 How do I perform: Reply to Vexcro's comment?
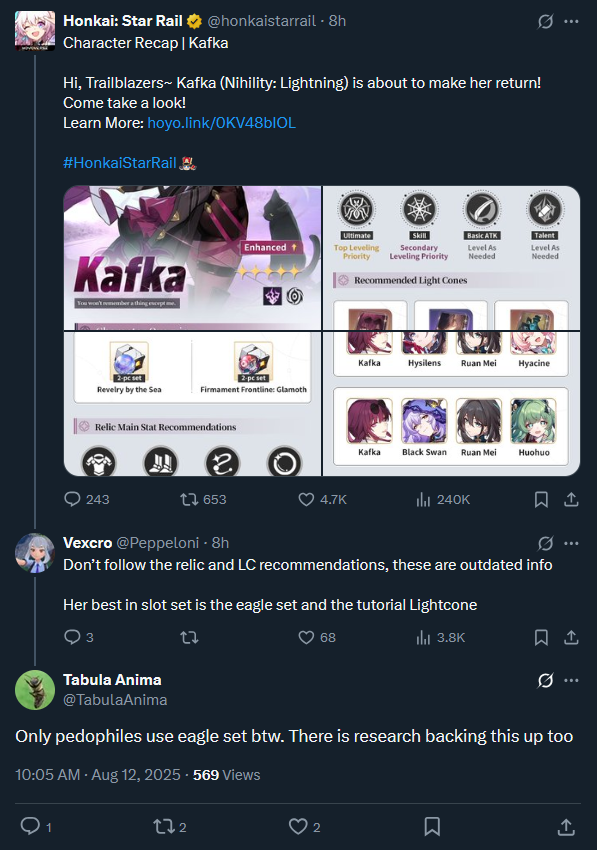click(79, 637)
